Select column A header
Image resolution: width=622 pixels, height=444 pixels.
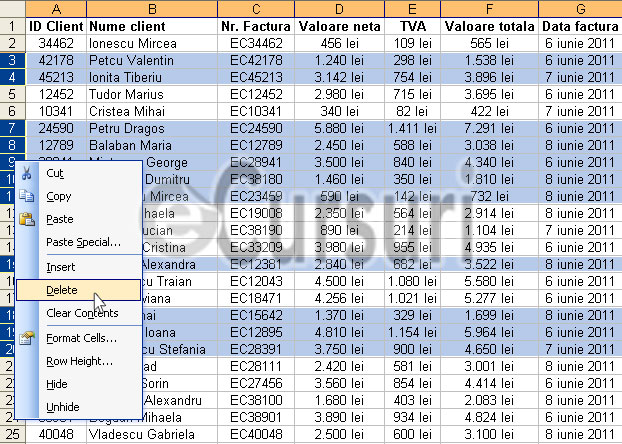tap(56, 9)
